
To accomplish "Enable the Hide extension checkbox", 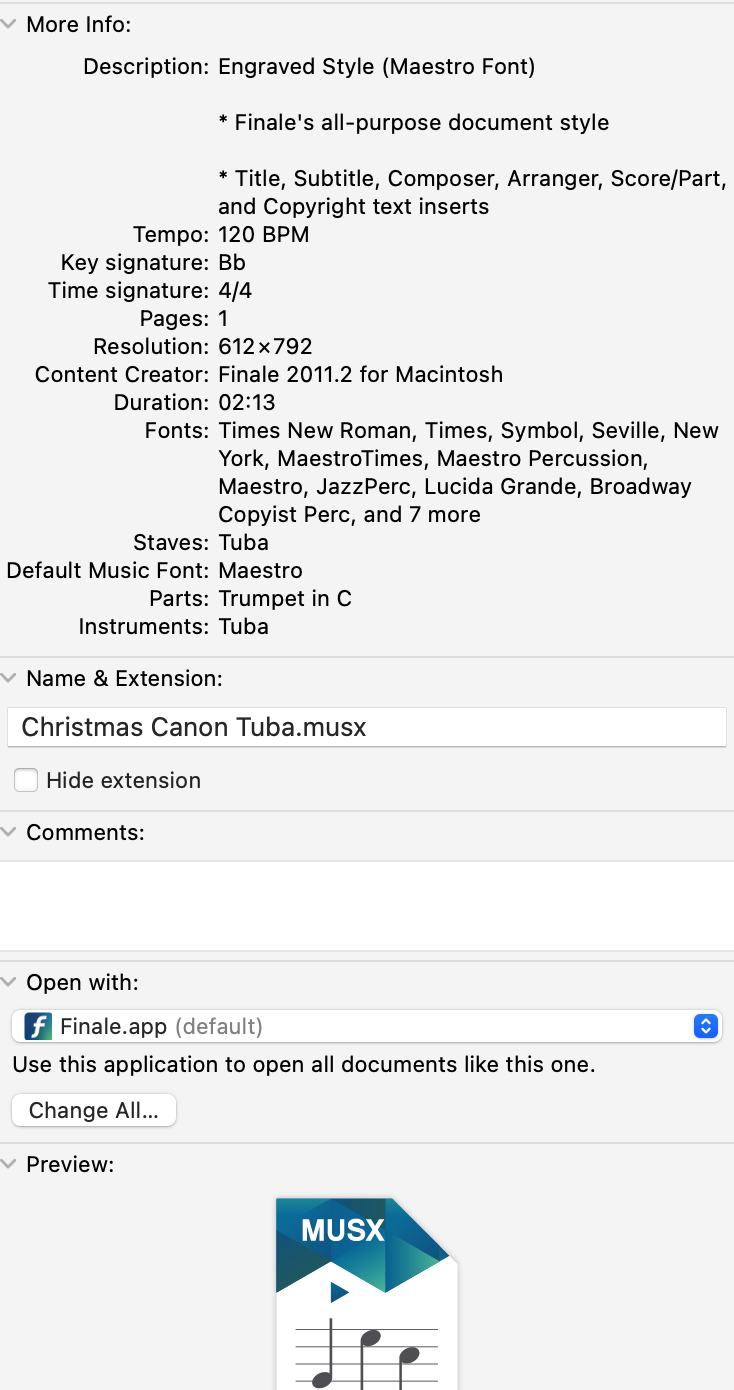I will coord(27,781).
